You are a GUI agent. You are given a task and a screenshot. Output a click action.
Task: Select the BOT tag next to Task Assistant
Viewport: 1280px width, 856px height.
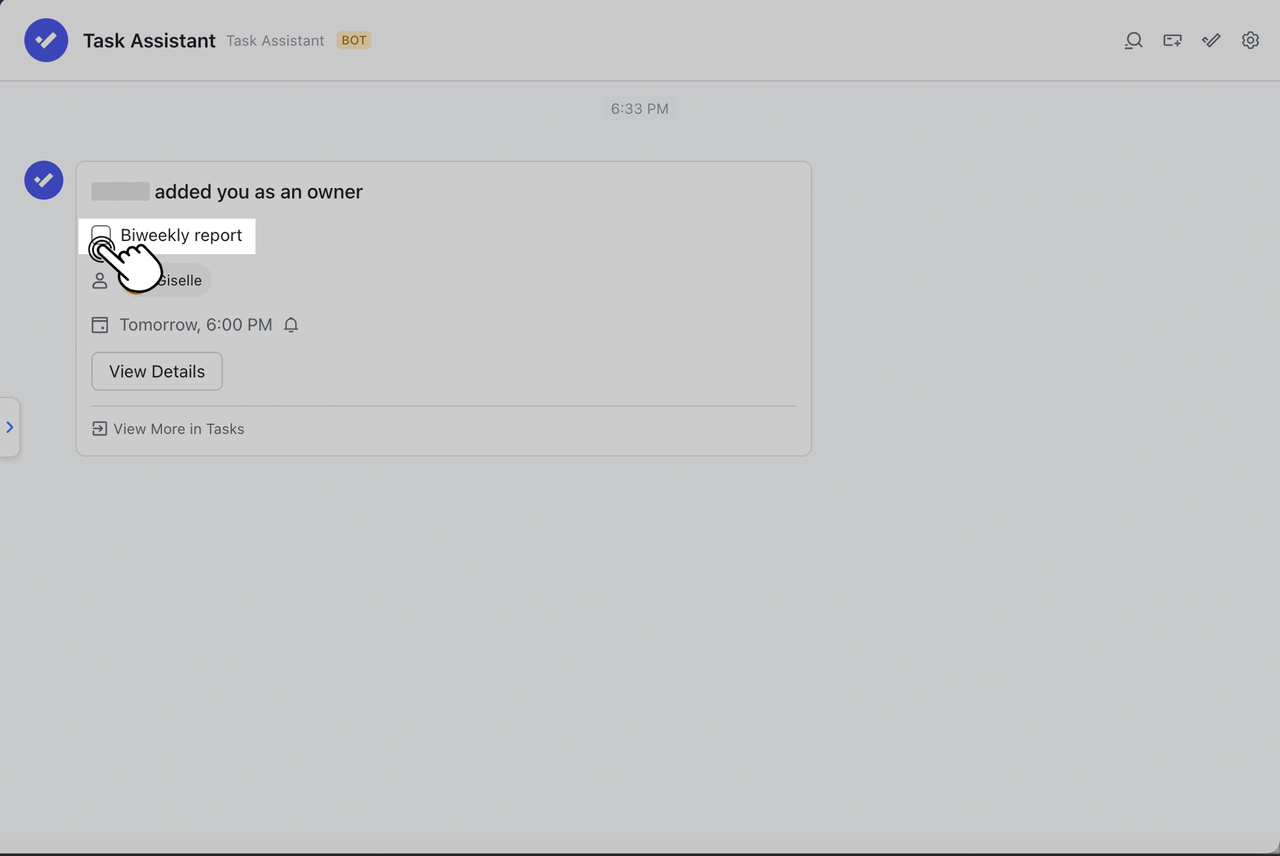tap(353, 40)
